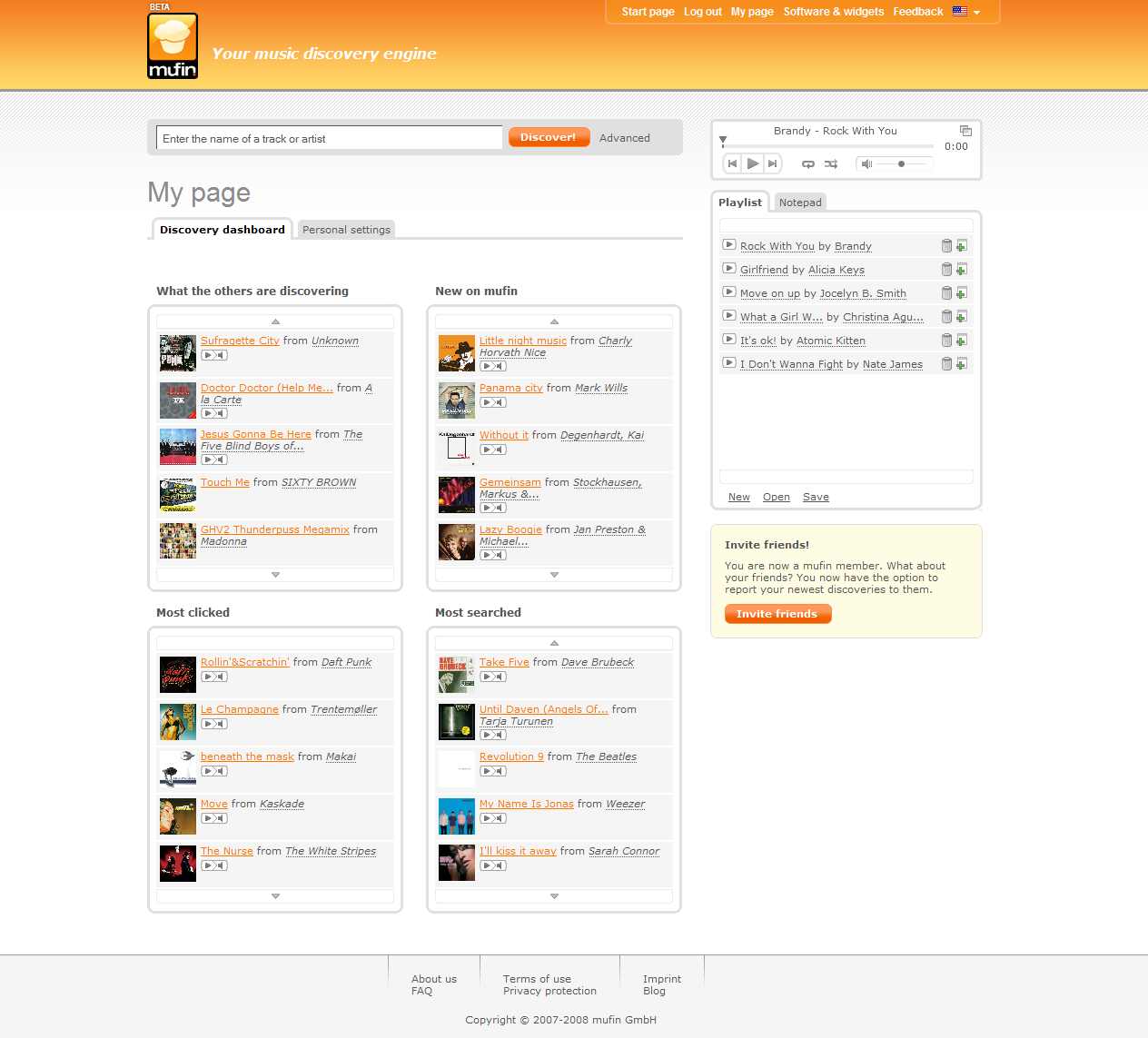Open Daft Punk album thumbnail
Viewport: 1148px width, 1038px height.
178,675
